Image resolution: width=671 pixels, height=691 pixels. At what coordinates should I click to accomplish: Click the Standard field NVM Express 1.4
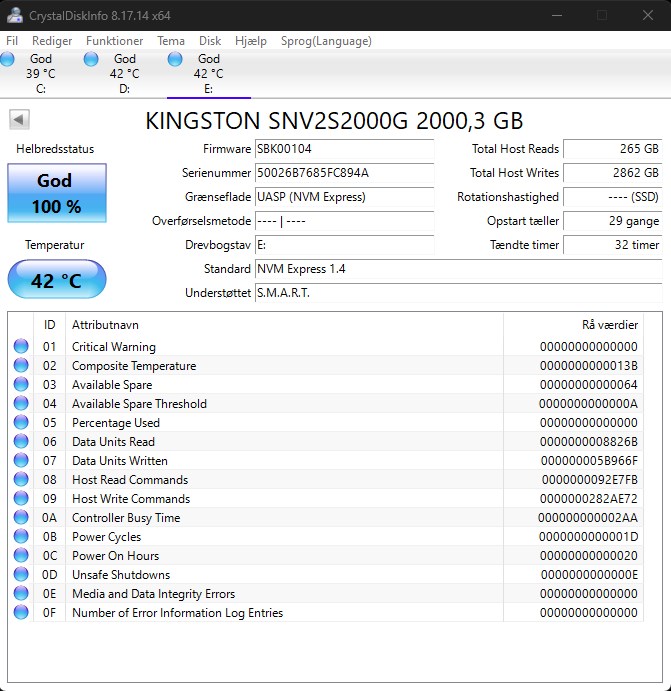click(x=459, y=269)
